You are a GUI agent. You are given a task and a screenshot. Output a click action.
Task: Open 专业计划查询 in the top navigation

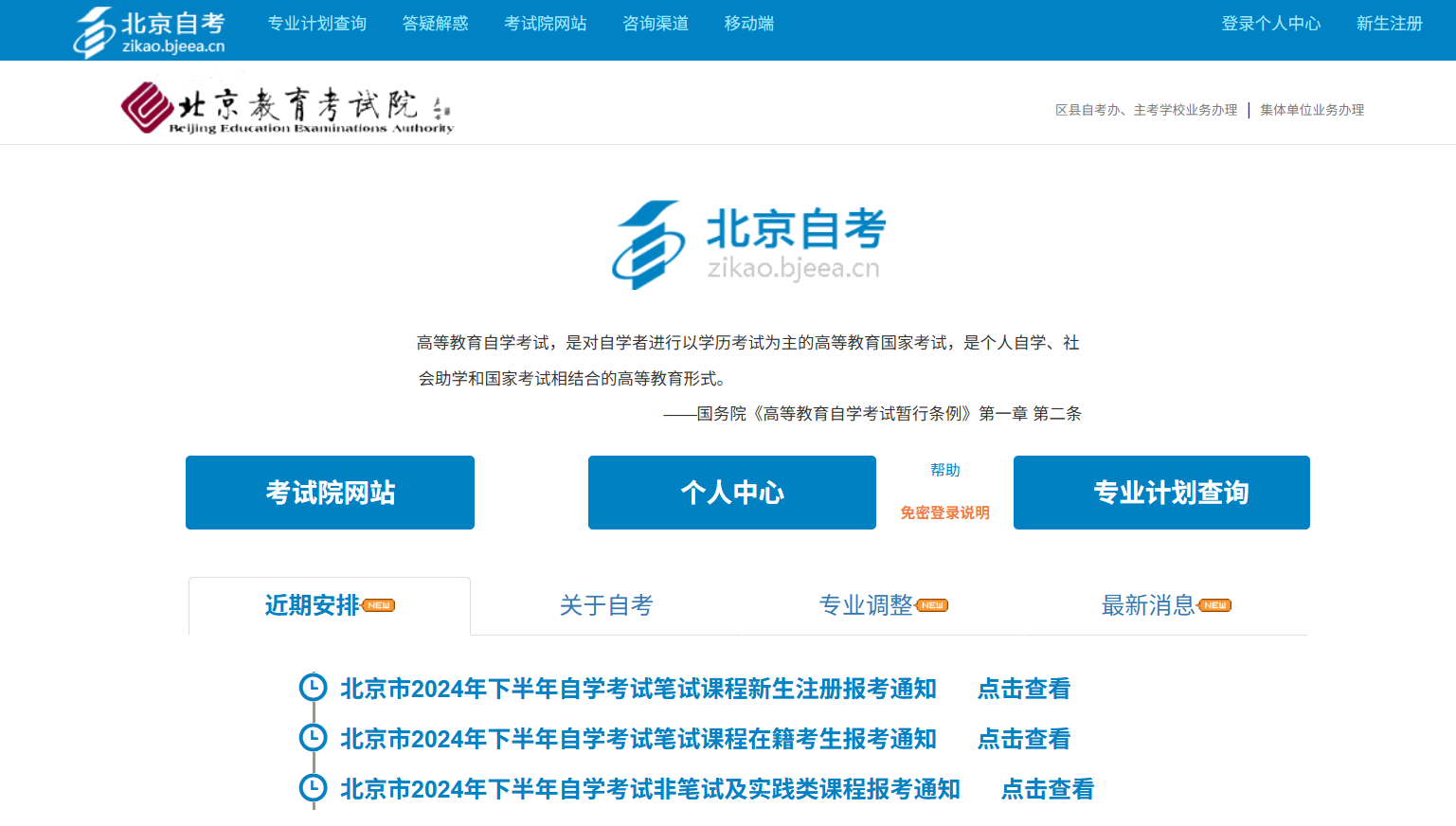pos(317,24)
